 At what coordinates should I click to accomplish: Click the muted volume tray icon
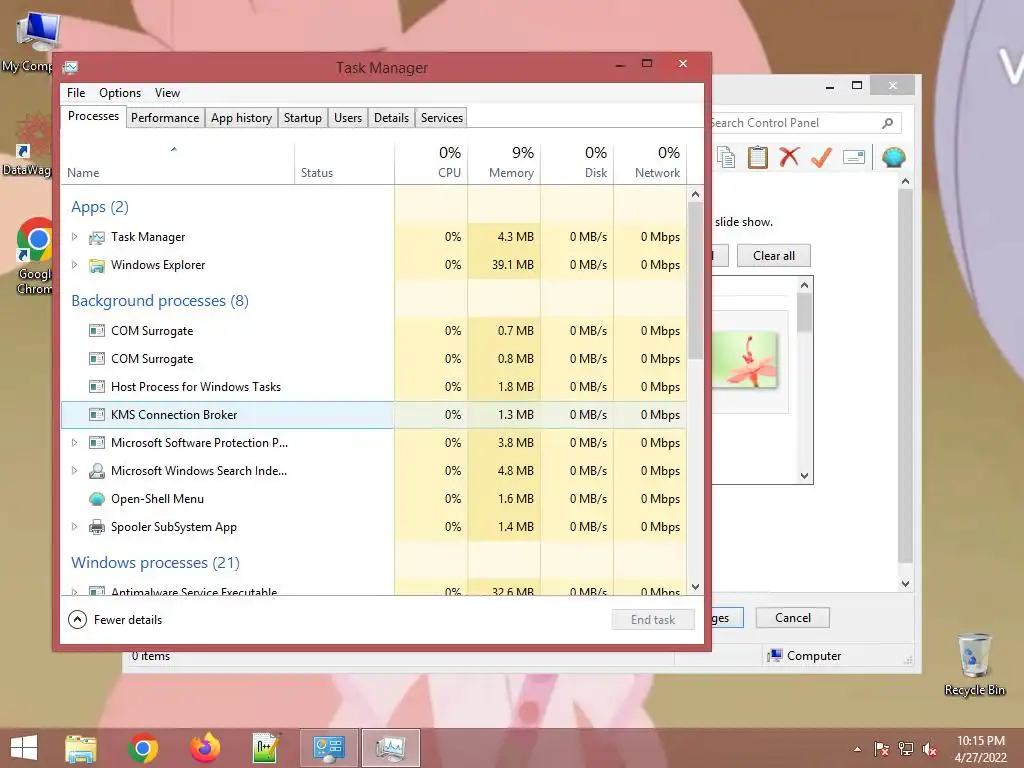[930, 749]
